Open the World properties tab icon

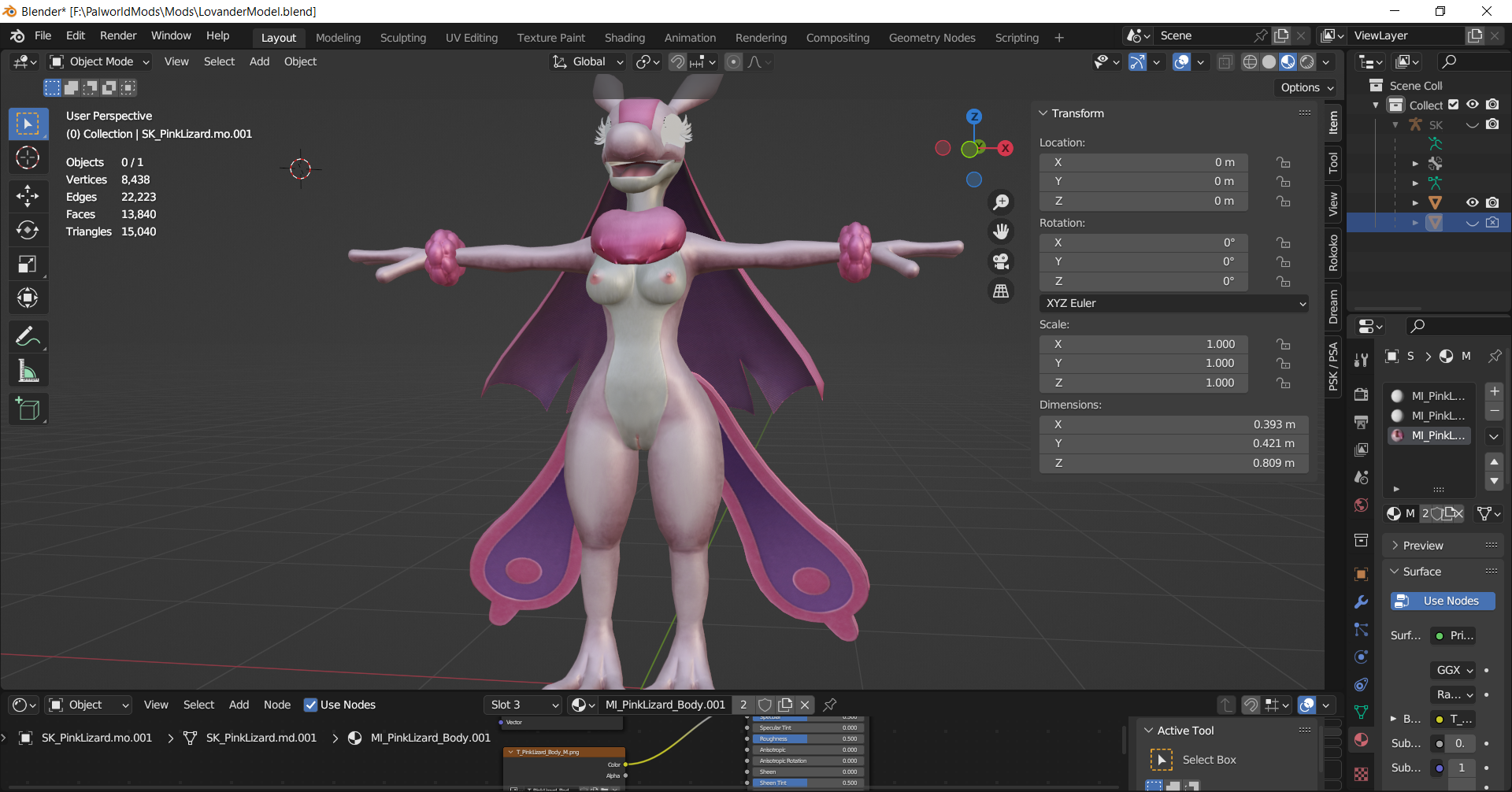pos(1361,505)
